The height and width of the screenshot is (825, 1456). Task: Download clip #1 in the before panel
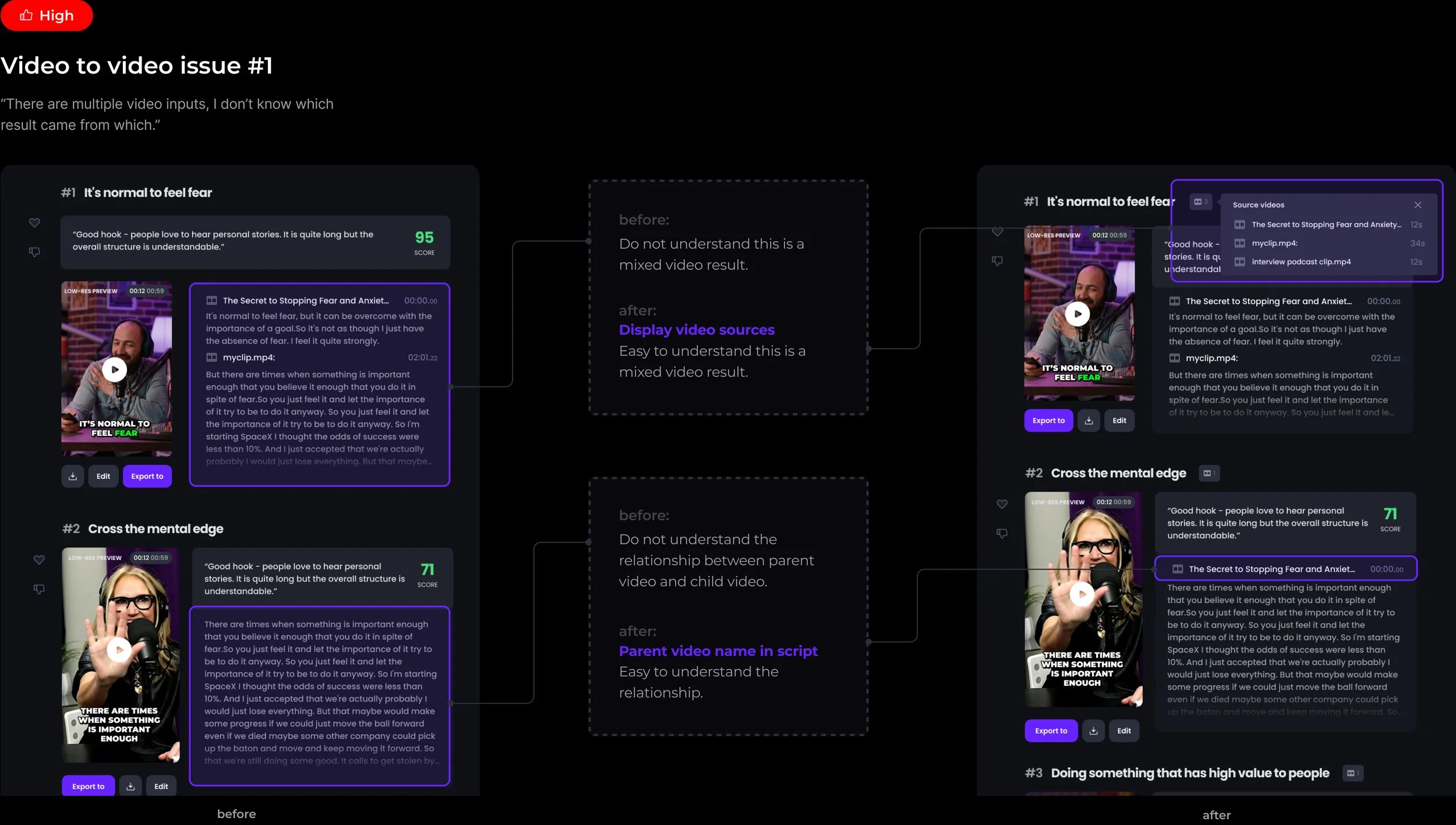point(73,476)
